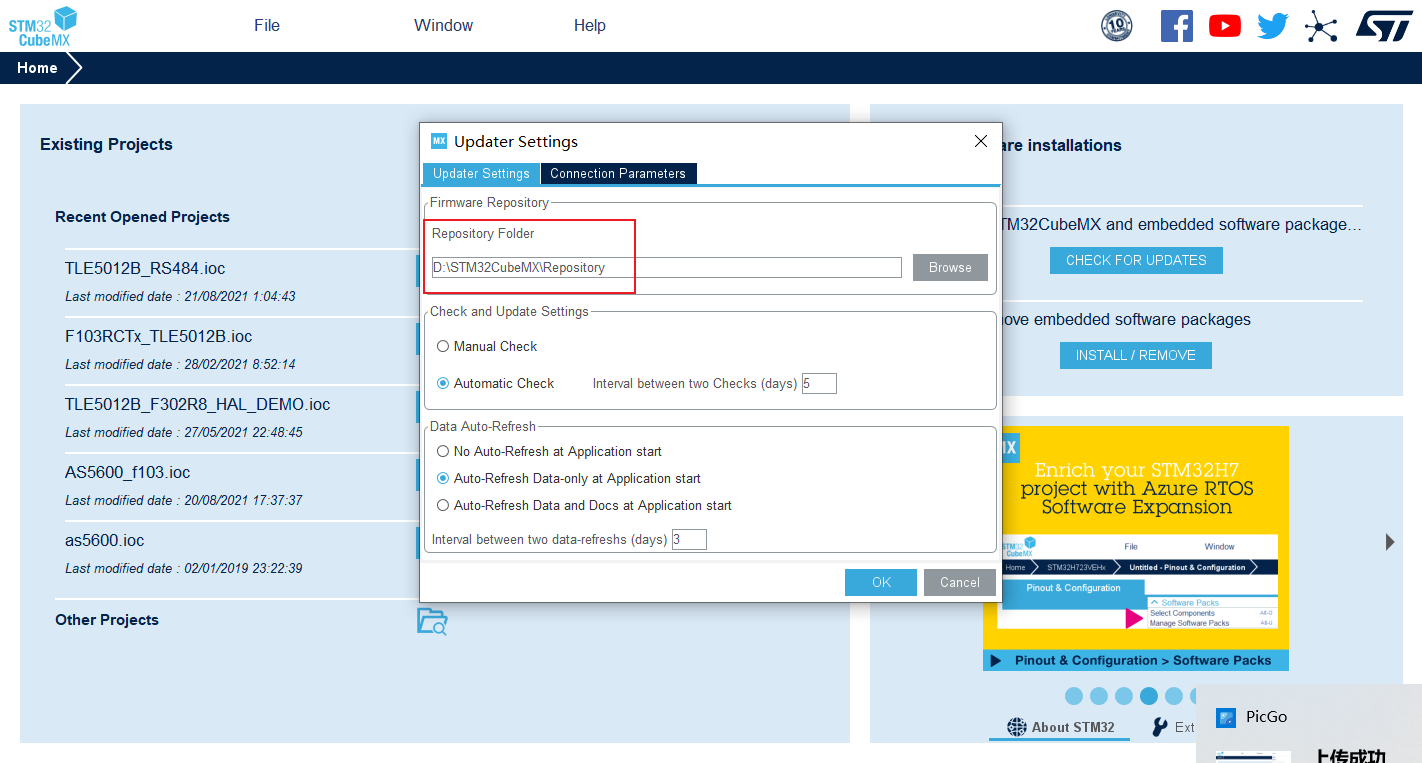Click CHECK FOR UPDATES button

(1136, 260)
